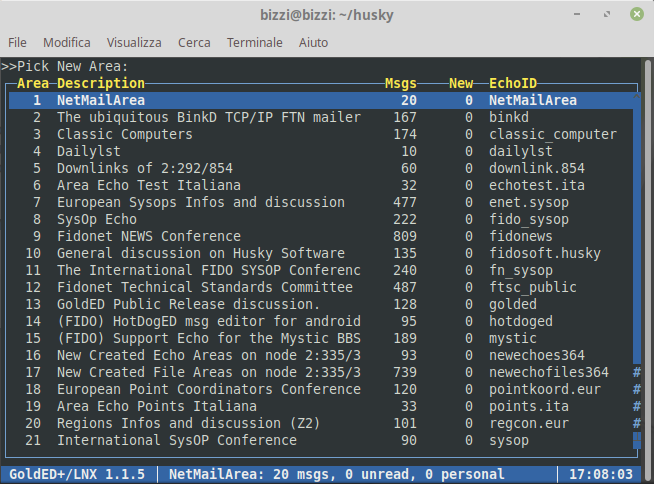Click echo ID echotest.ita
Viewport: 654px width, 484px height.
click(x=537, y=185)
